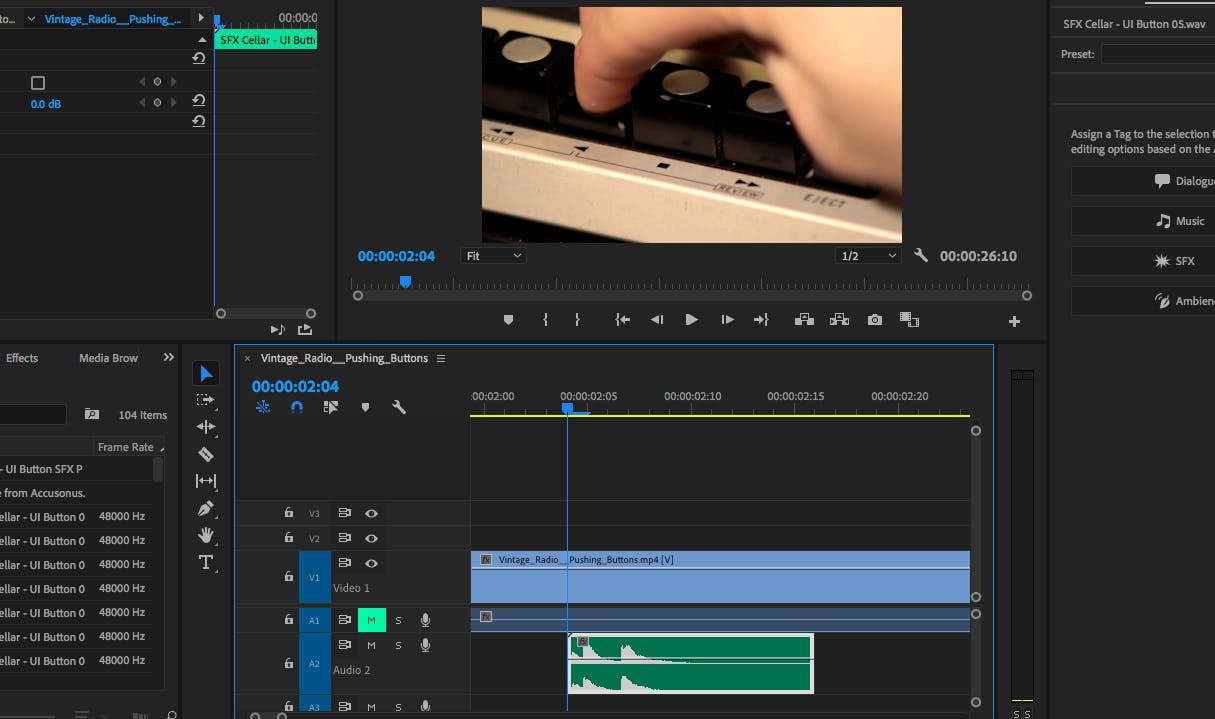Click the Effect Controls export icon
The height and width of the screenshot is (719, 1215).
click(304, 329)
